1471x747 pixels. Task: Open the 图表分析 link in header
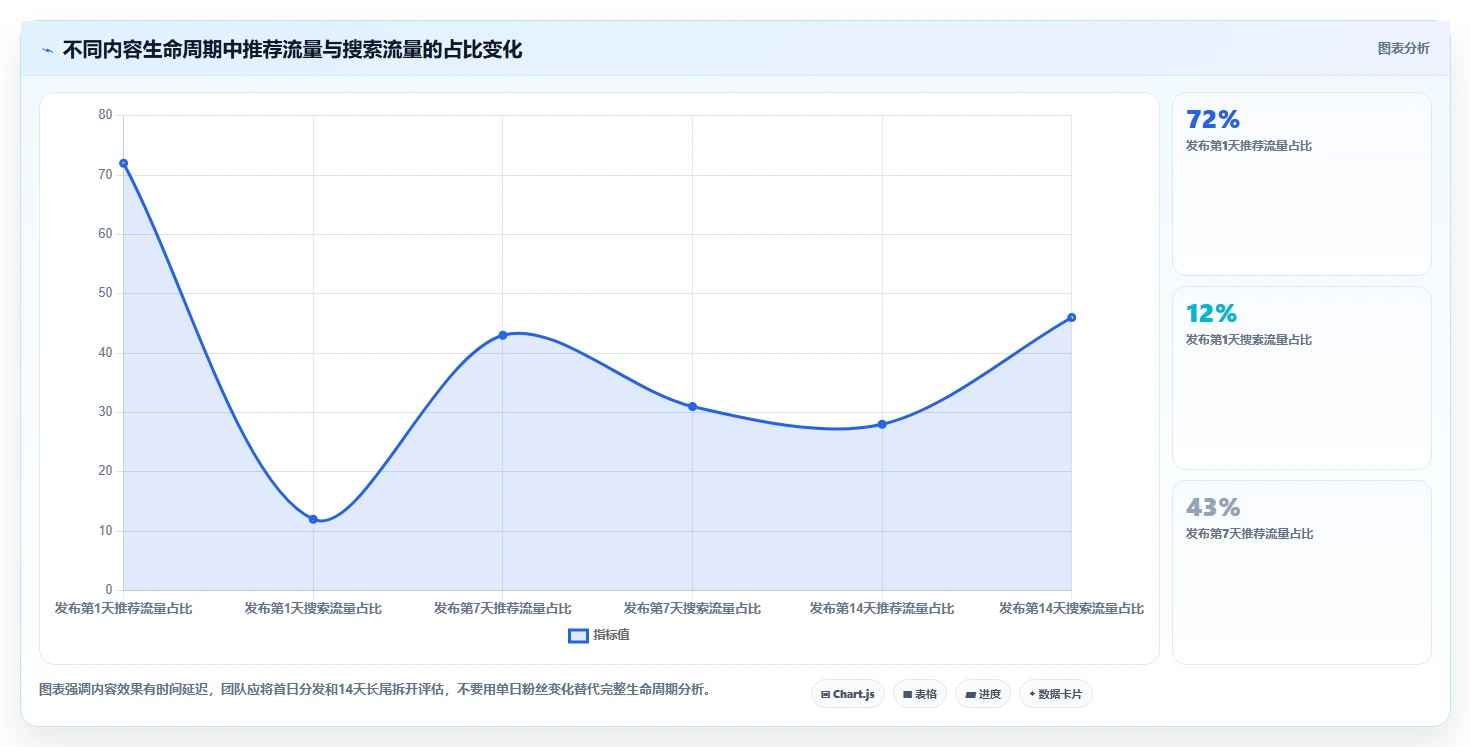(1403, 48)
